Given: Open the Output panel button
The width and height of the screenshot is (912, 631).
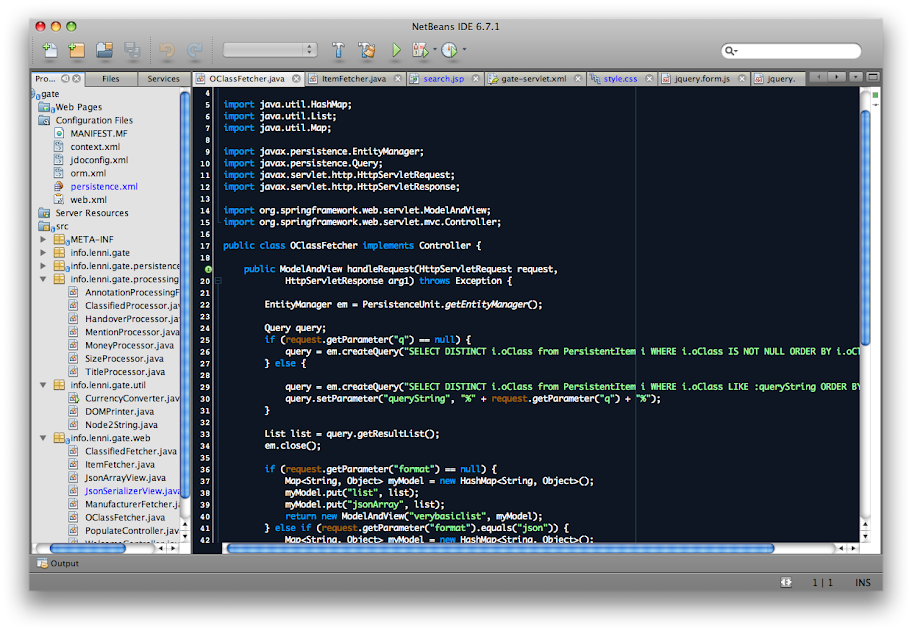Looking at the screenshot, I should tap(57, 563).
